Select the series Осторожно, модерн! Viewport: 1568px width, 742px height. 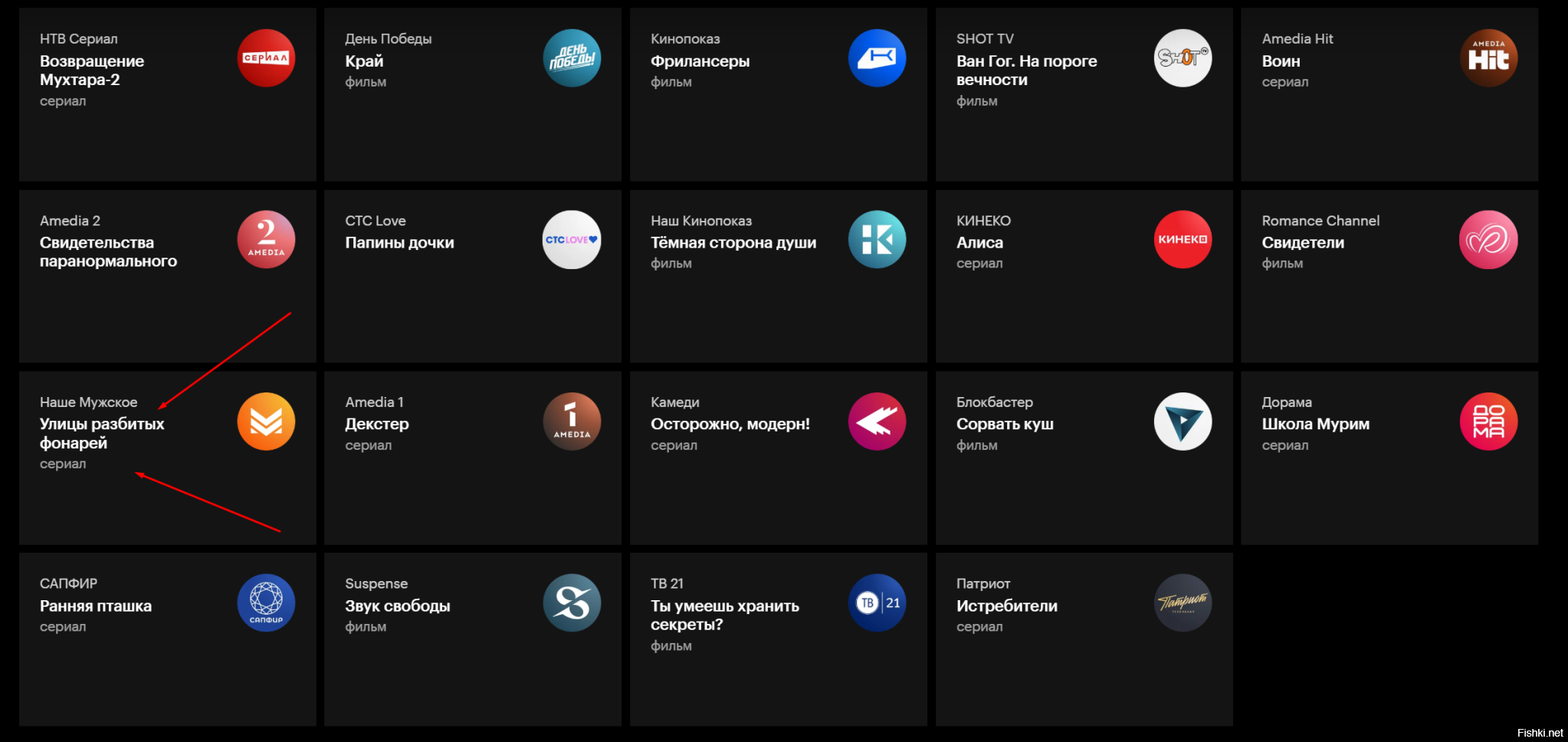pos(730,425)
